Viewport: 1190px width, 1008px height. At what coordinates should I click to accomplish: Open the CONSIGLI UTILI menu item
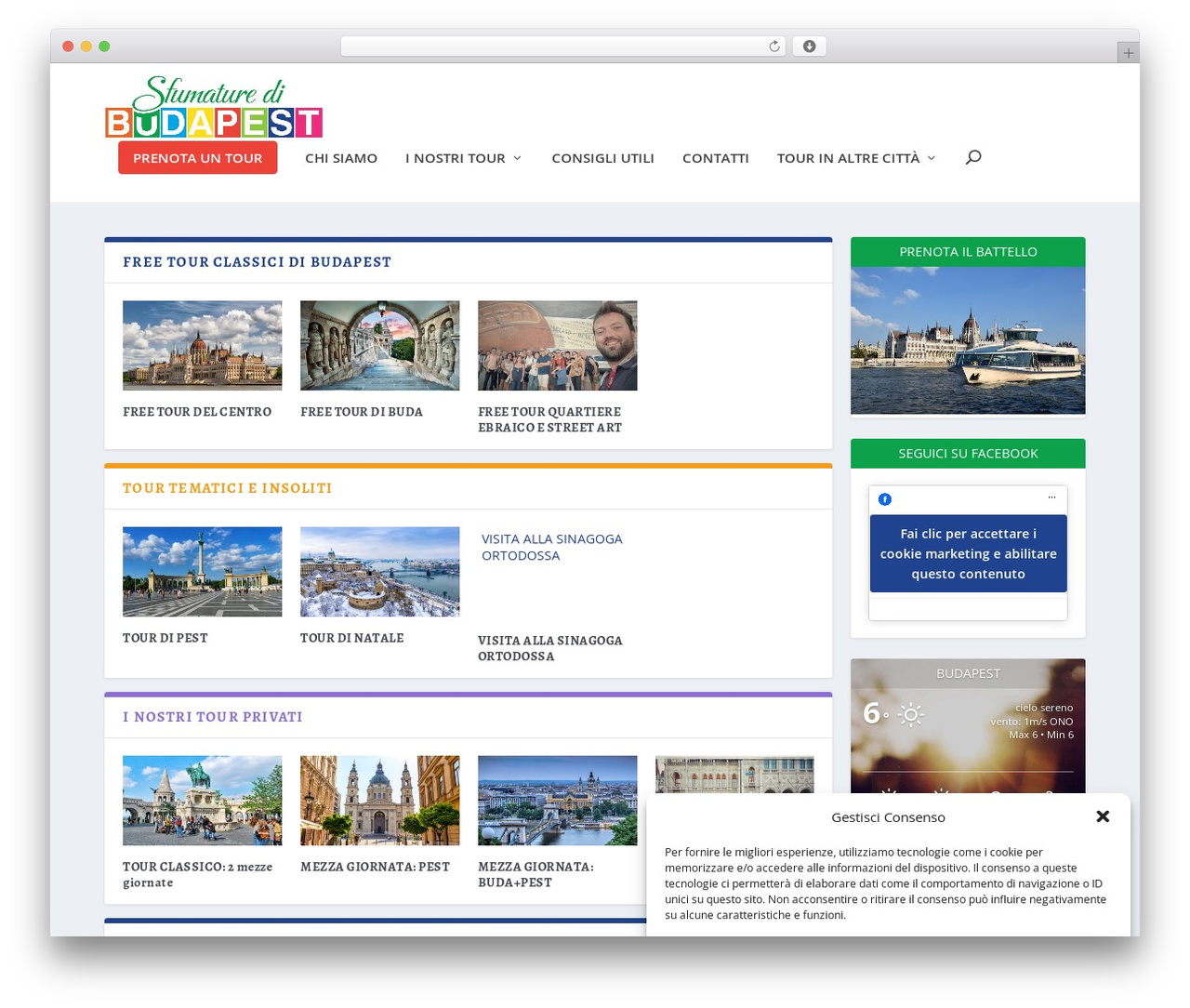[x=602, y=158]
